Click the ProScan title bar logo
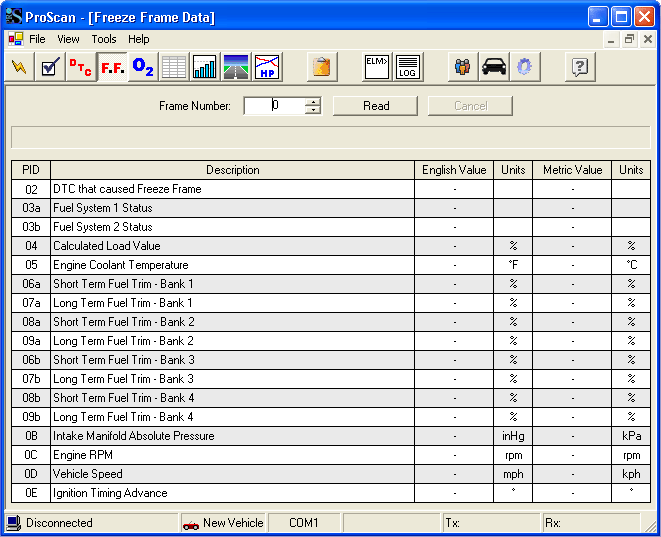661x537 pixels. [13, 16]
